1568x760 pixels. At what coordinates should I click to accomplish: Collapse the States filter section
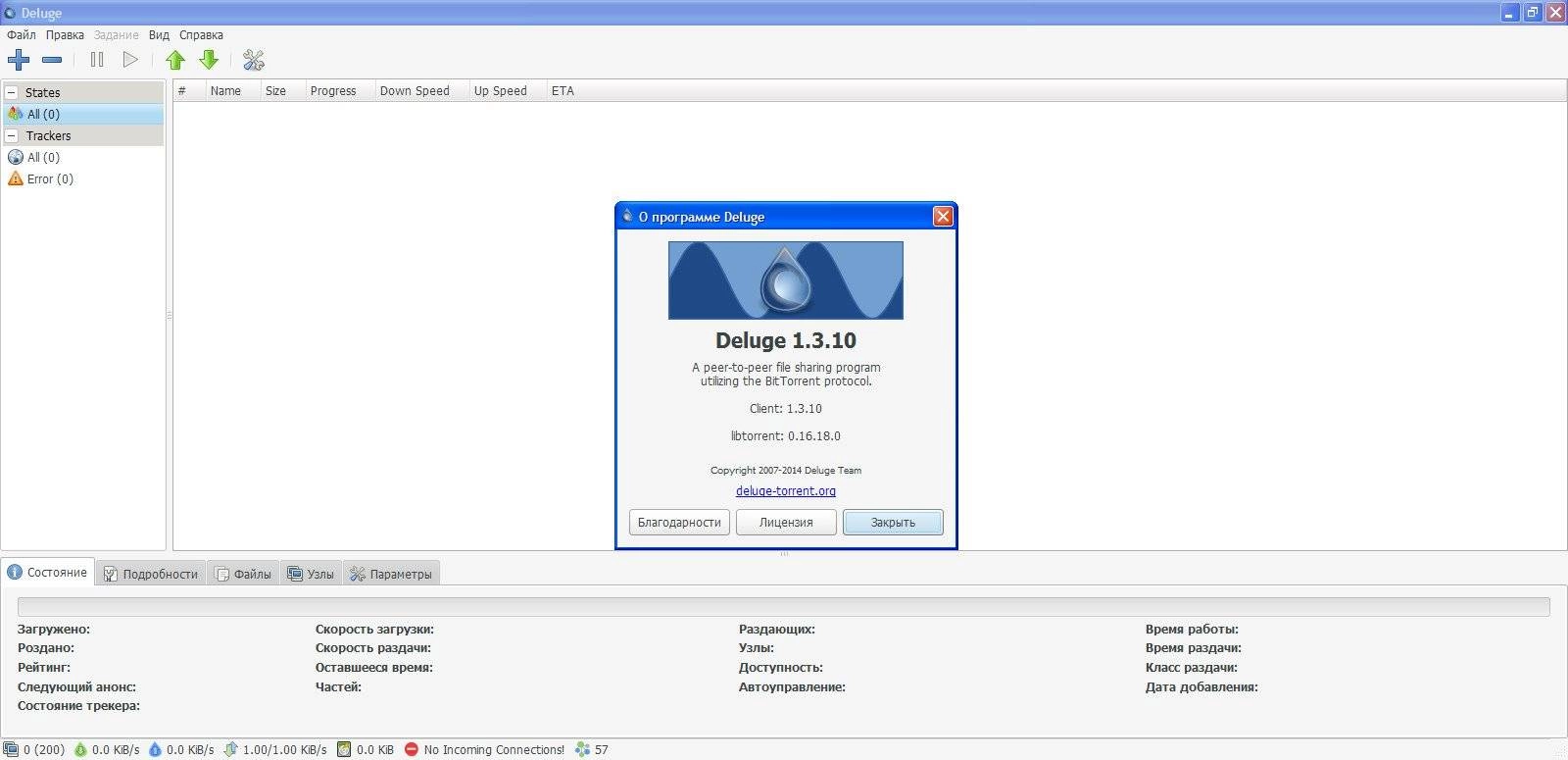[x=12, y=92]
